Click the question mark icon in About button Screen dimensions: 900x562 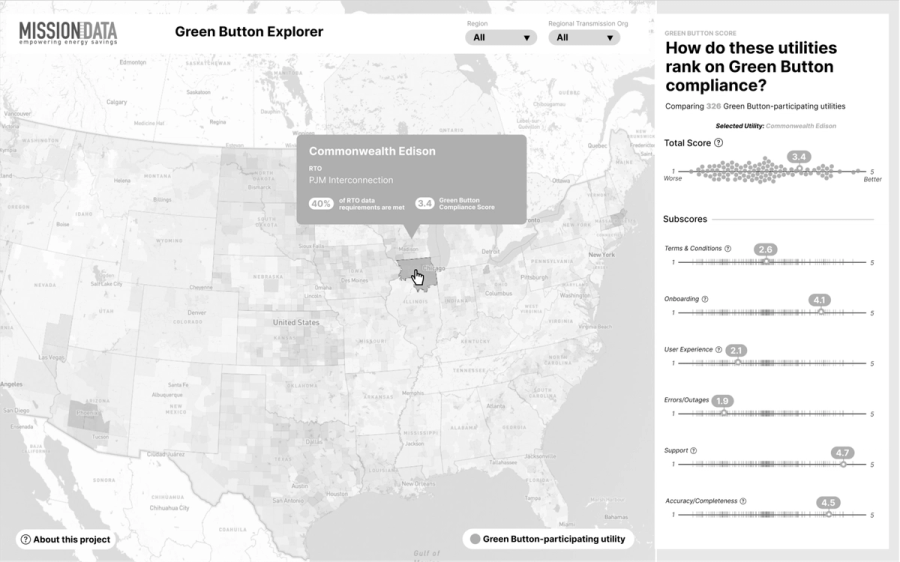pyautogui.click(x=26, y=540)
